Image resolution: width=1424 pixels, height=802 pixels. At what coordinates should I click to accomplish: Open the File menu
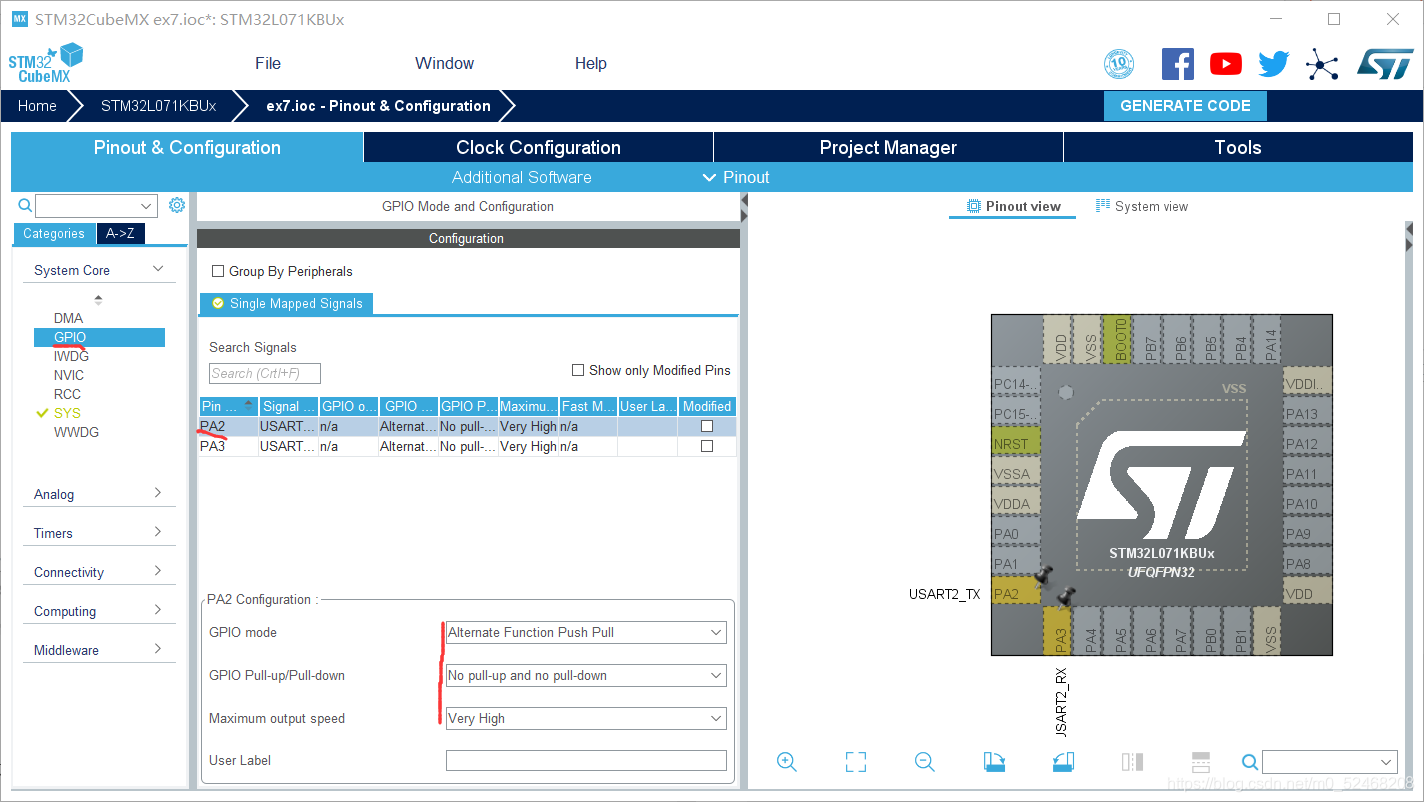pyautogui.click(x=268, y=63)
